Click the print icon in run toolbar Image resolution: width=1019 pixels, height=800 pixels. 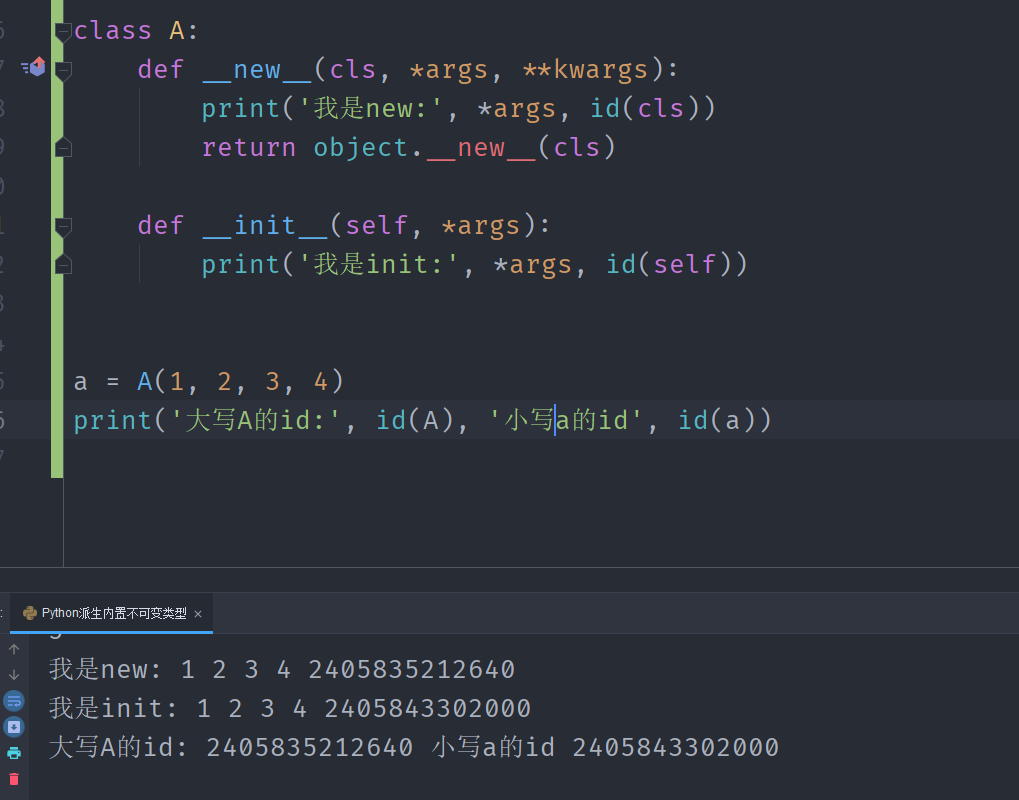pos(14,753)
